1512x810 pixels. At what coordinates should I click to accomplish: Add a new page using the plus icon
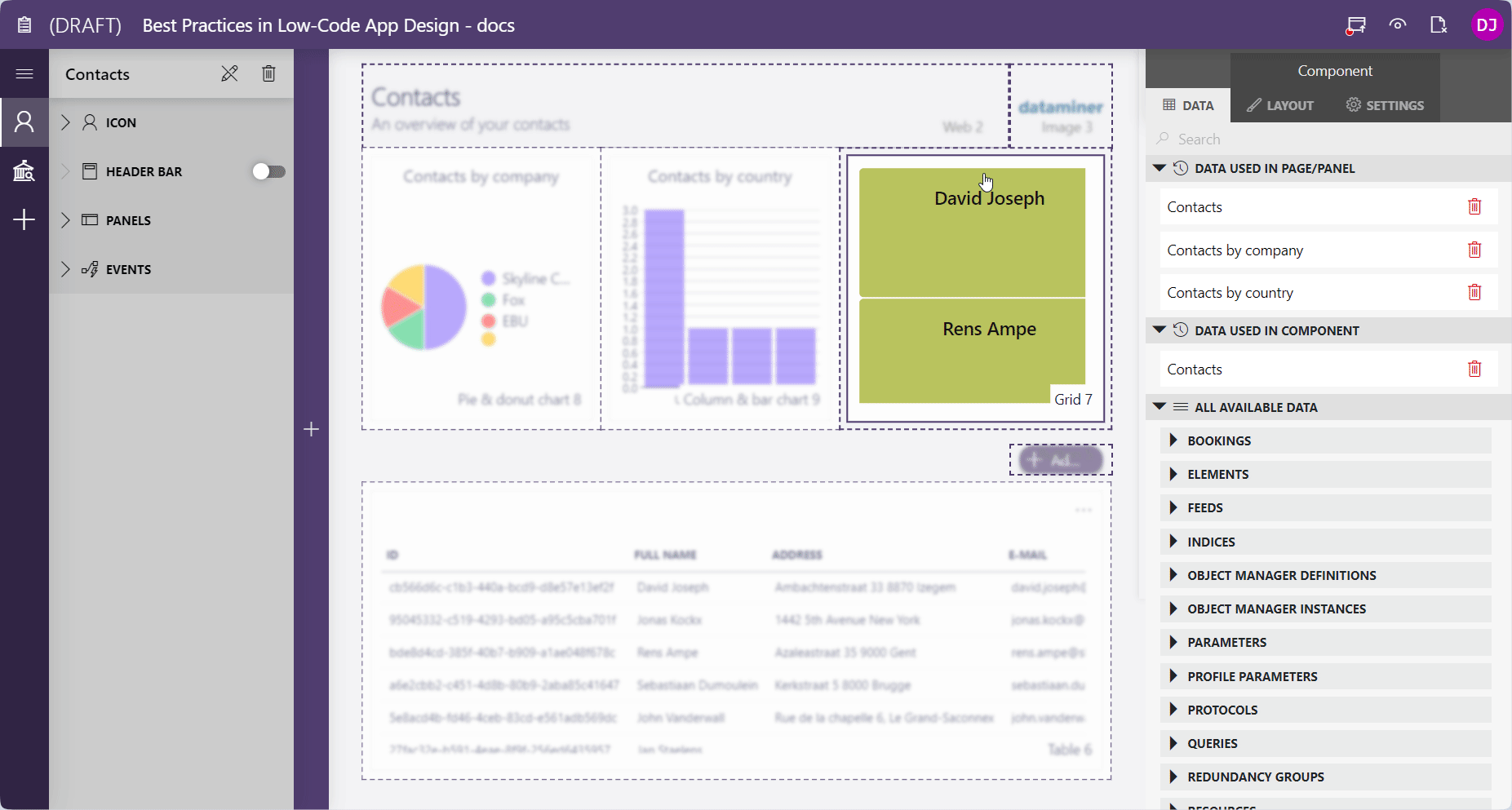tap(24, 219)
